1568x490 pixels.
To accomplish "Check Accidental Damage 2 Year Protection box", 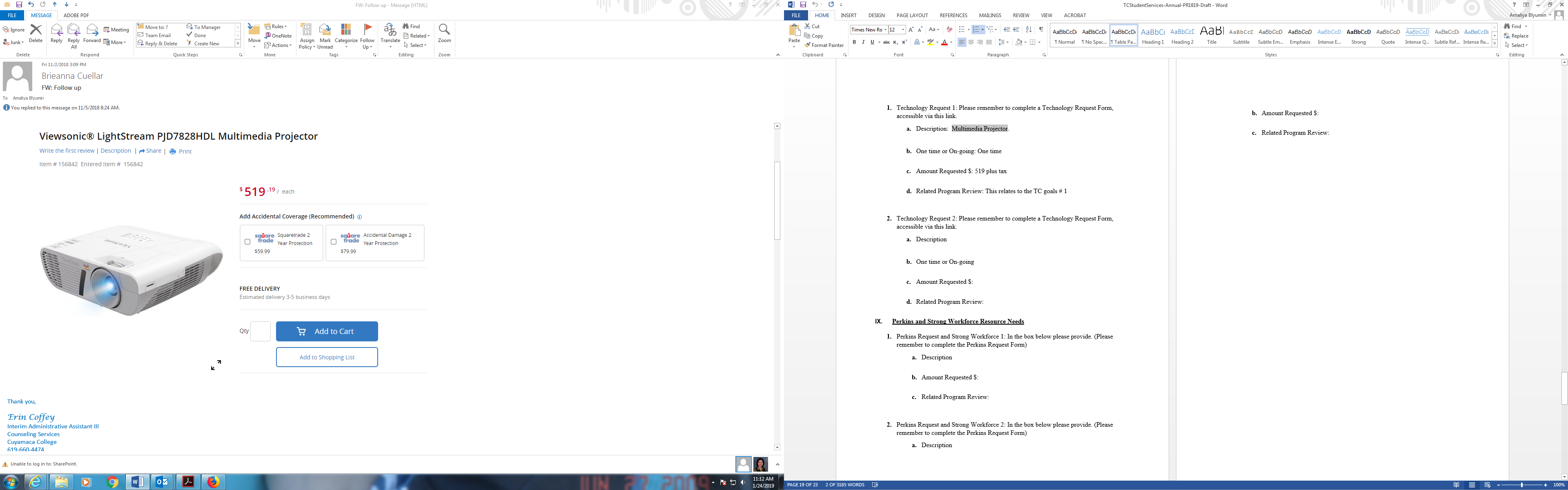I will 333,242.
